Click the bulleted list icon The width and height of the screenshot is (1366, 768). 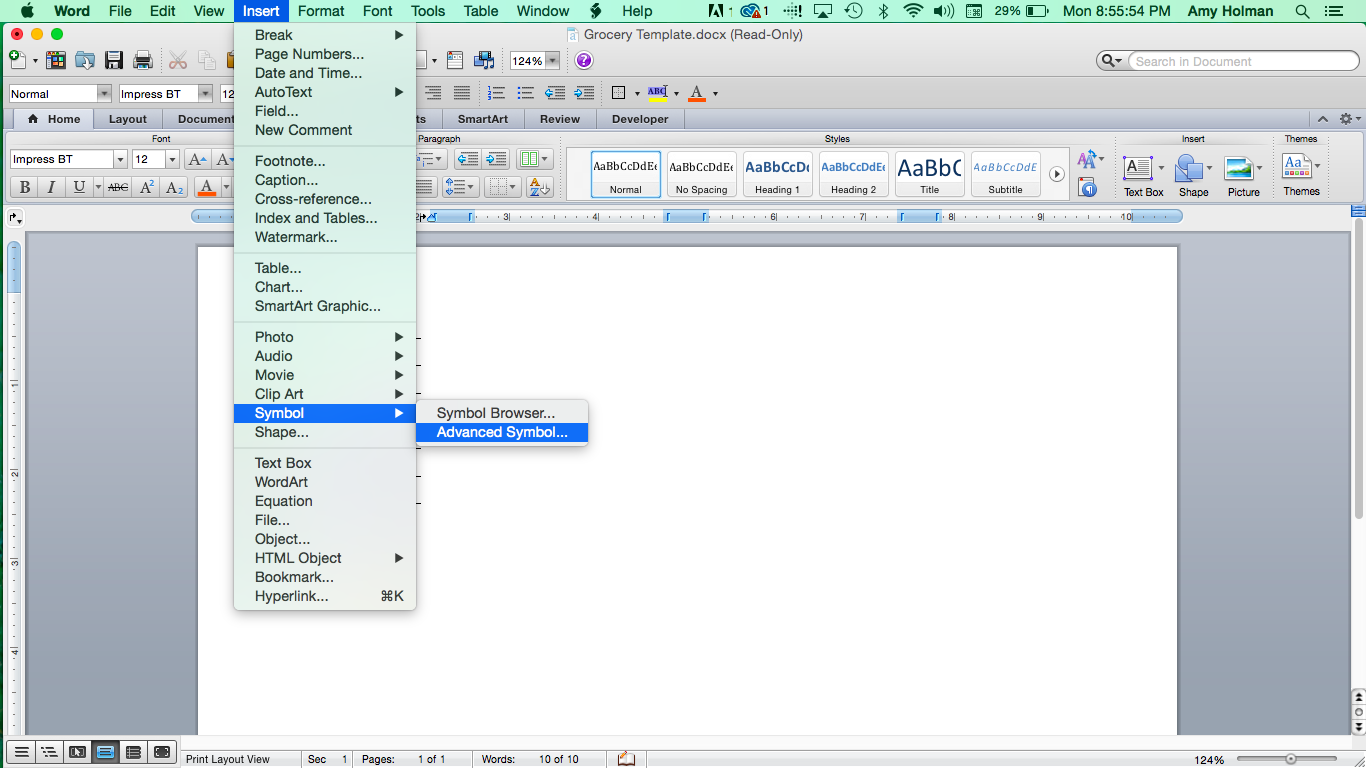click(526, 93)
